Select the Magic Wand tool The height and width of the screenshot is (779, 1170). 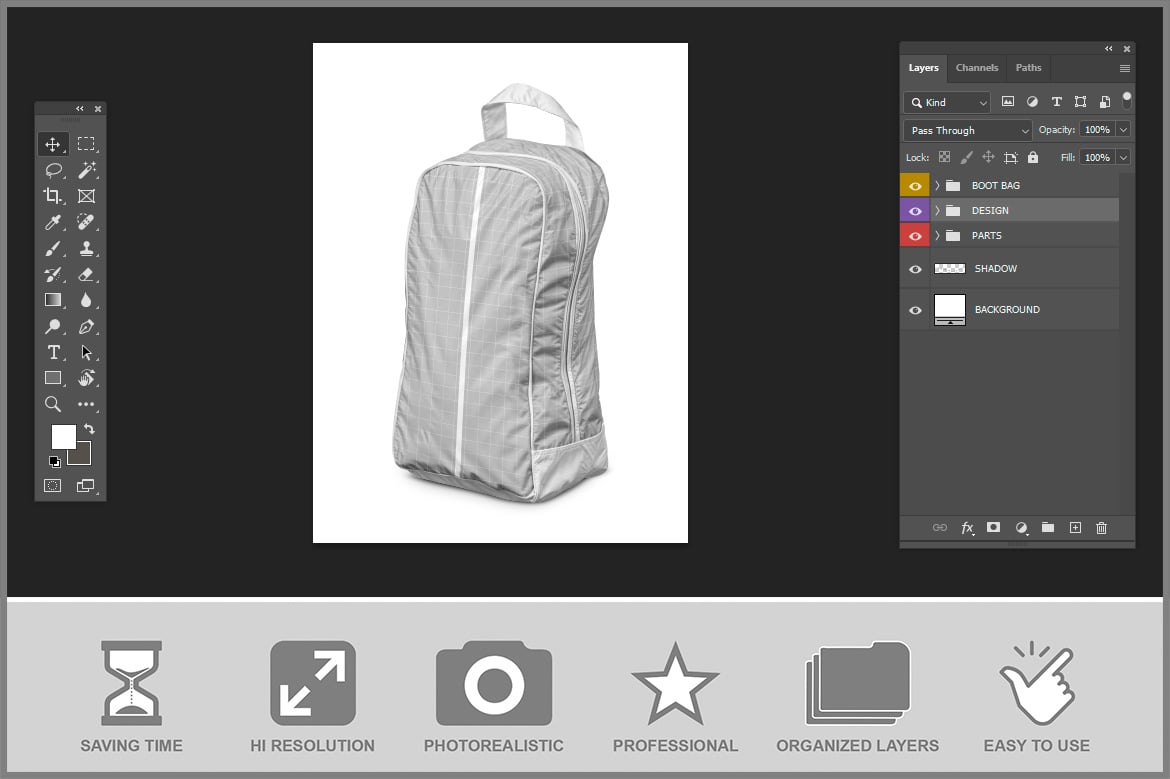pos(87,170)
